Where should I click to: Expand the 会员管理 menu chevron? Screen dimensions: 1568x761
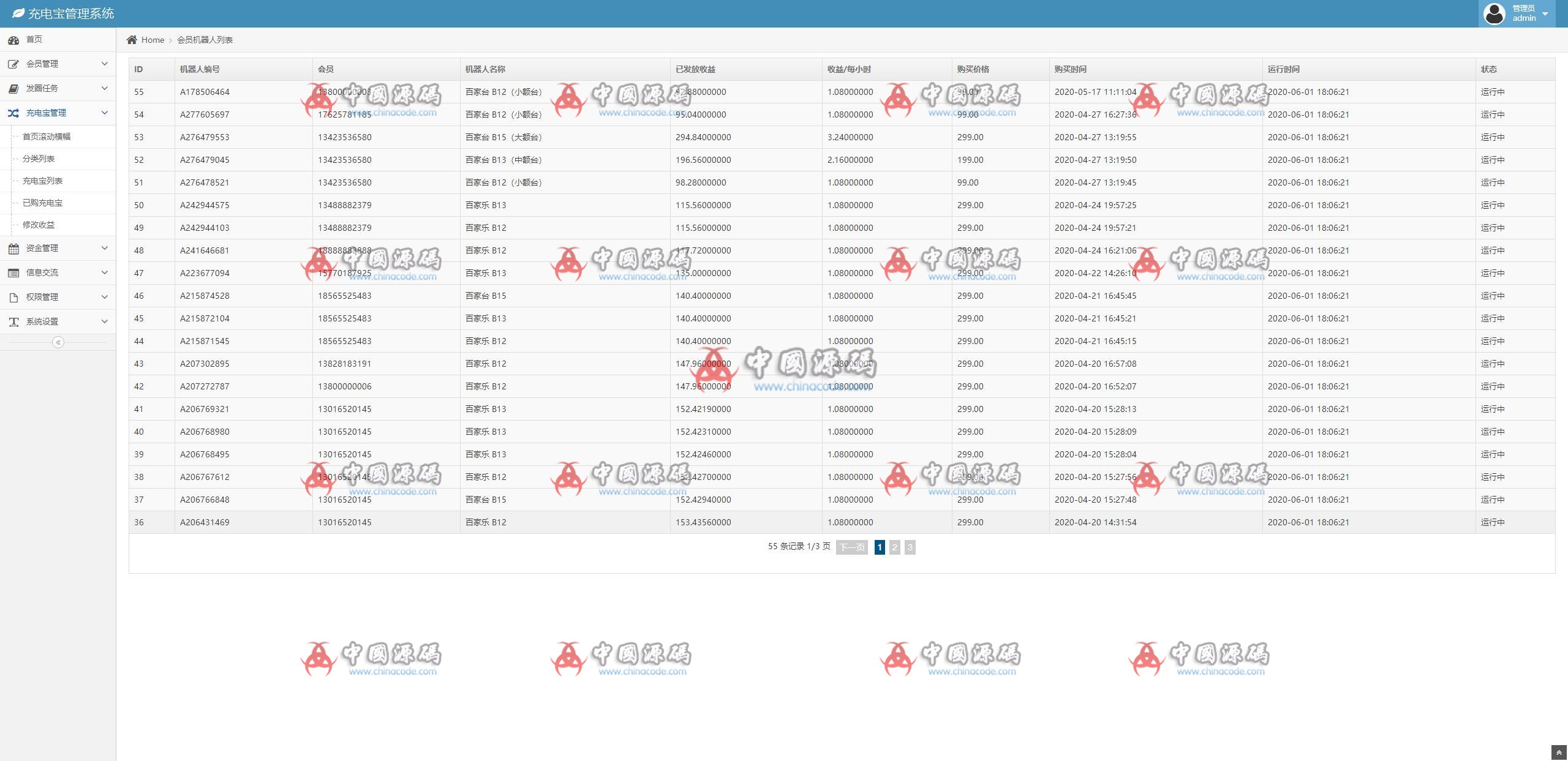104,64
